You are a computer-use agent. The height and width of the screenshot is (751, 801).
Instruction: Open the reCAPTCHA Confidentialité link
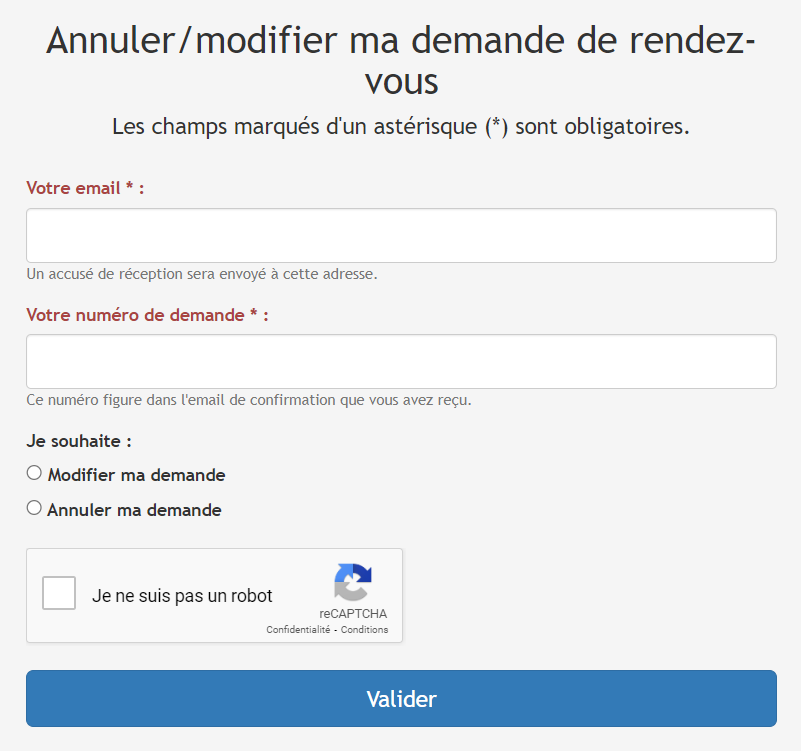298,630
